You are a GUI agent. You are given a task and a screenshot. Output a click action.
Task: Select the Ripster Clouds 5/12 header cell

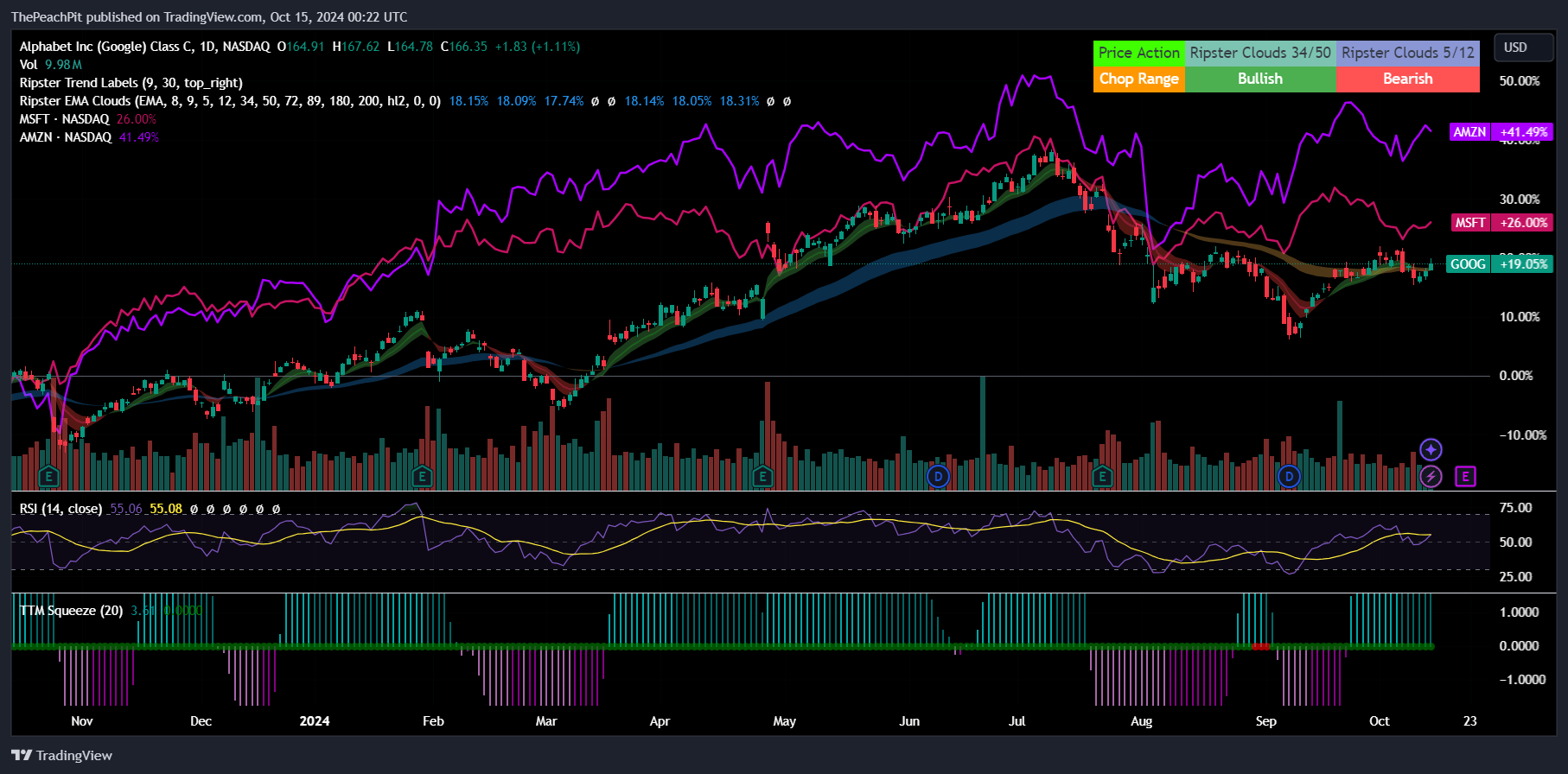[1408, 53]
